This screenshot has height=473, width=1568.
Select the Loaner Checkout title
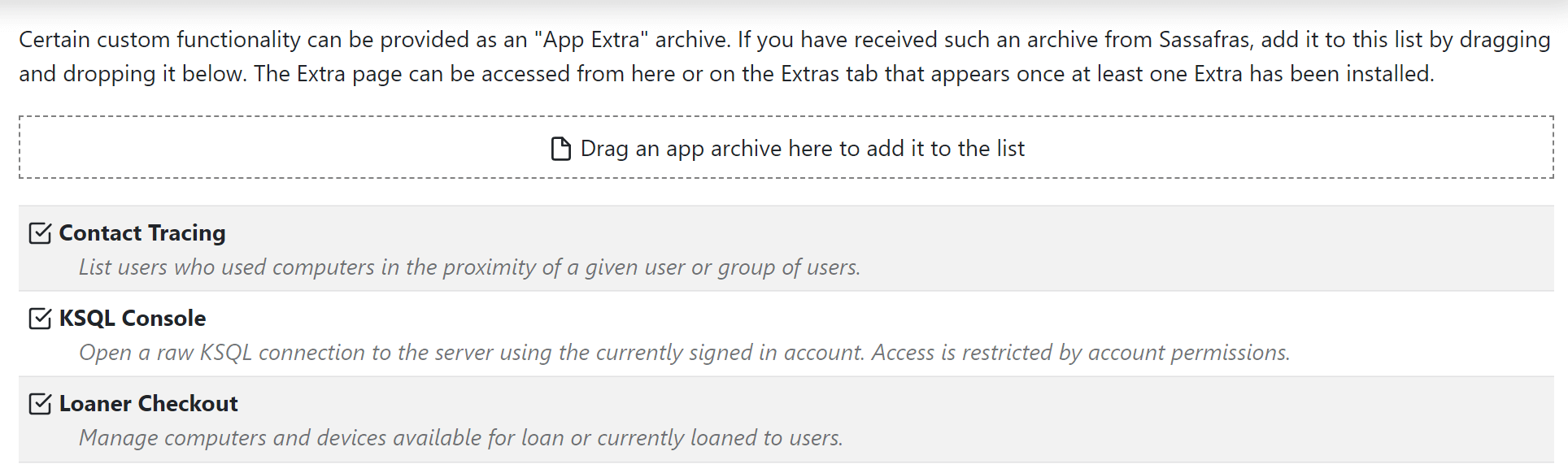149,404
